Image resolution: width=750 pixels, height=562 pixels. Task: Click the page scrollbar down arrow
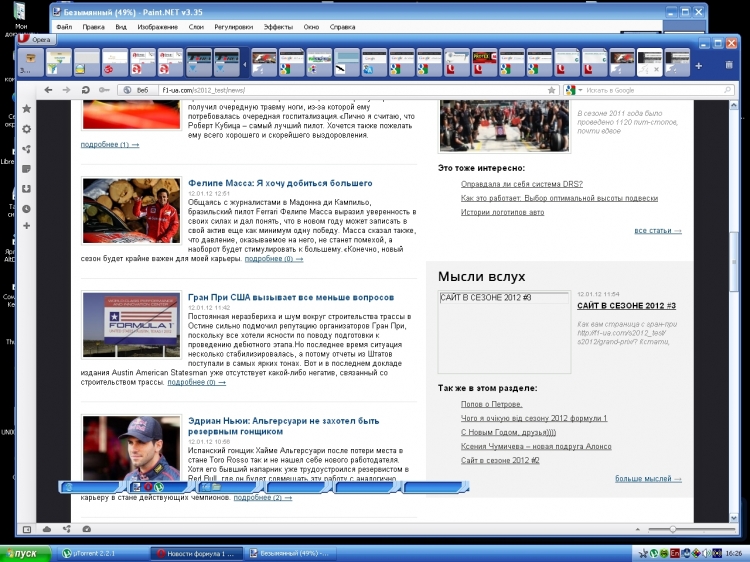point(734,518)
